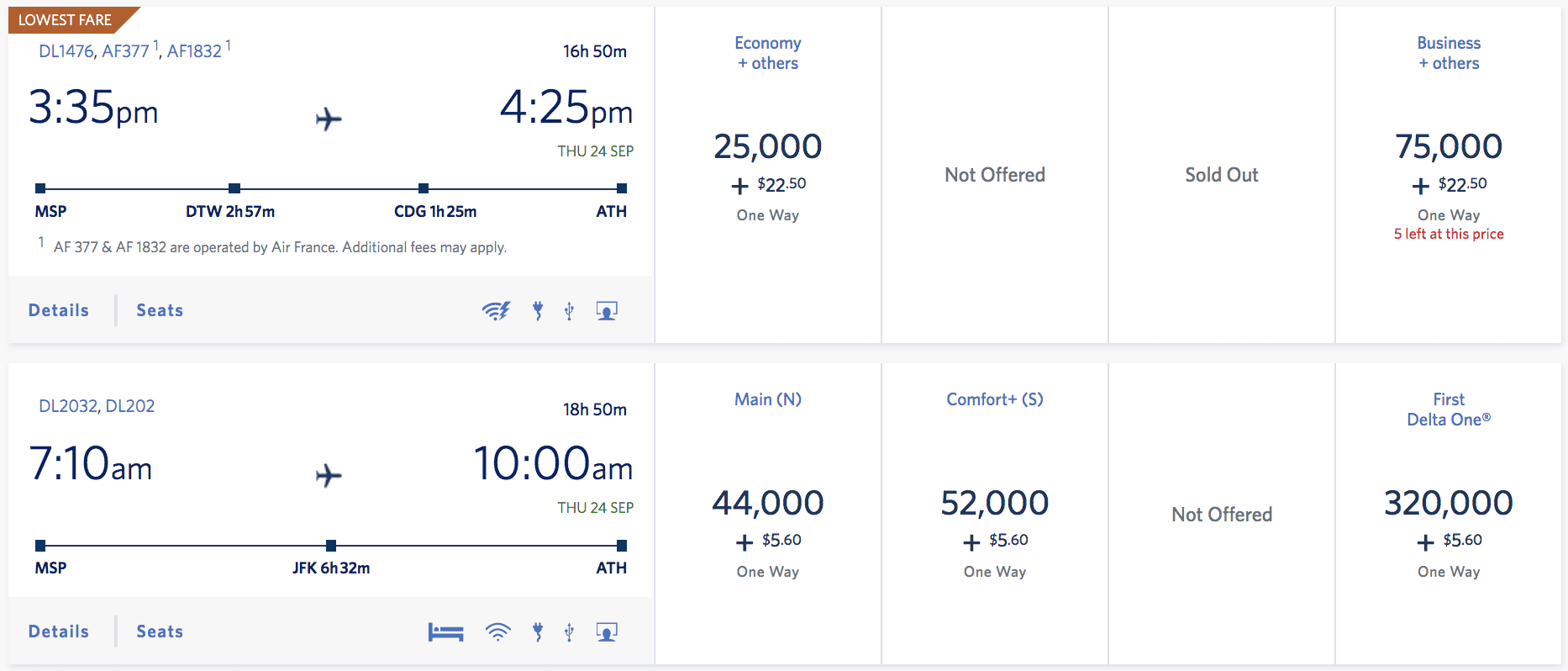Pick the 320,000 miles Delta One fare
The height and width of the screenshot is (671, 1568).
[1448, 504]
